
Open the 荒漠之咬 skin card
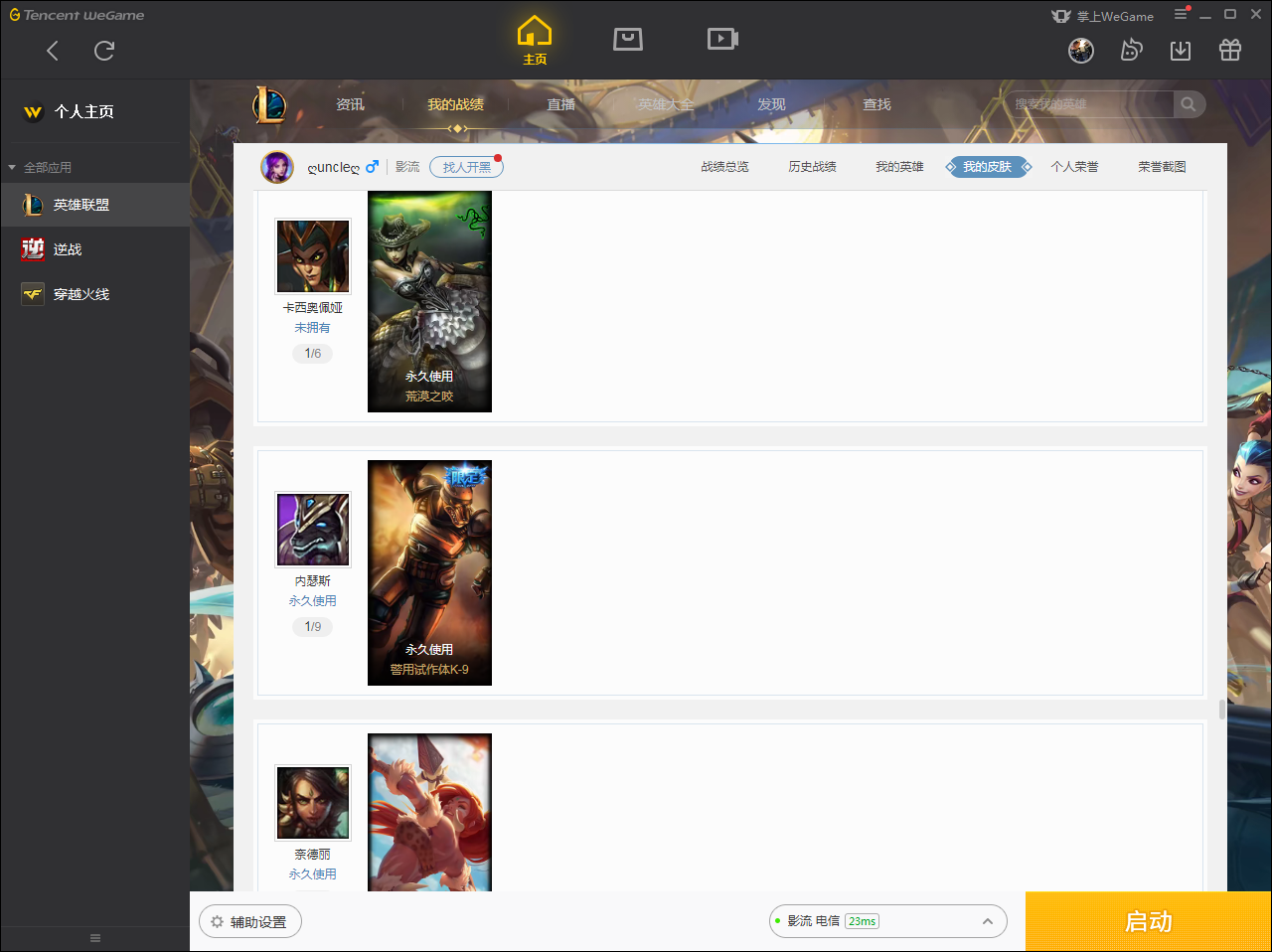tap(429, 302)
